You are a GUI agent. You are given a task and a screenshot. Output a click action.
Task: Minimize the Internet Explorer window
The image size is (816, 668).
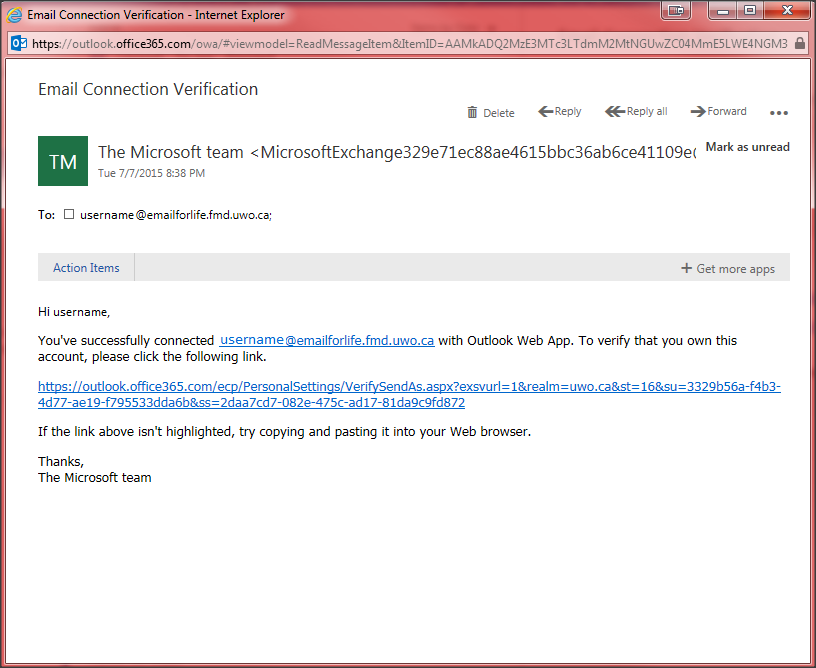click(x=721, y=11)
